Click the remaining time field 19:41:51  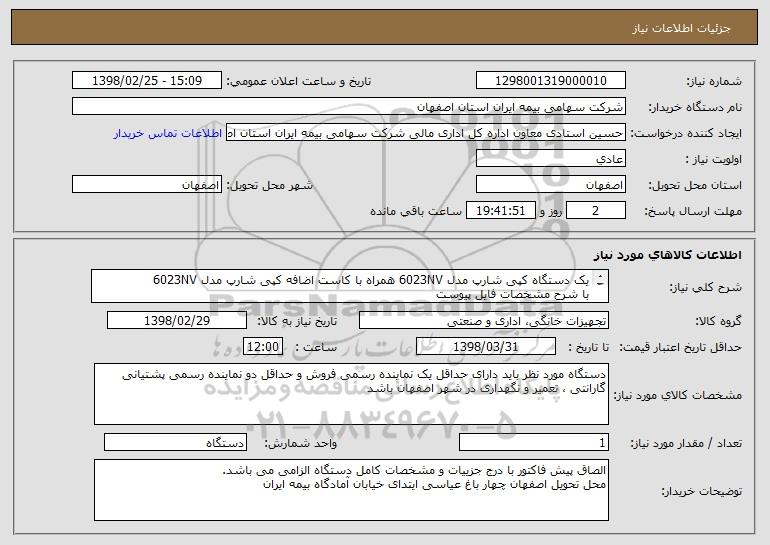point(500,211)
